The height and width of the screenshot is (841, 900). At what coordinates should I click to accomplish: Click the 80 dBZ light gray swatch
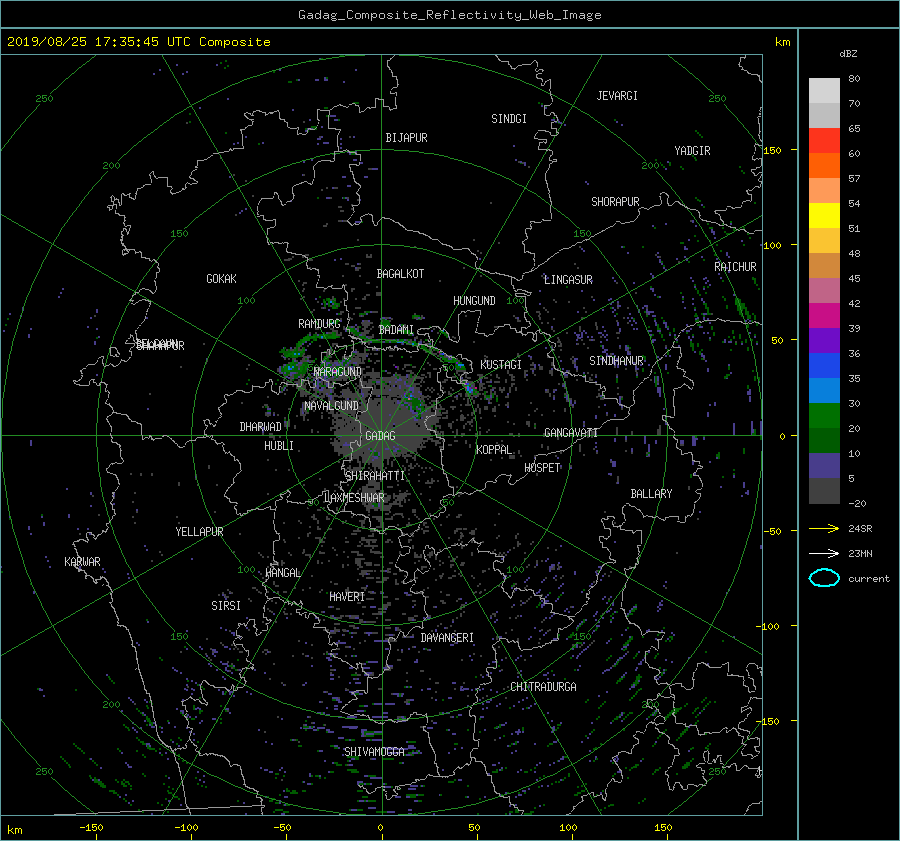pos(824,91)
